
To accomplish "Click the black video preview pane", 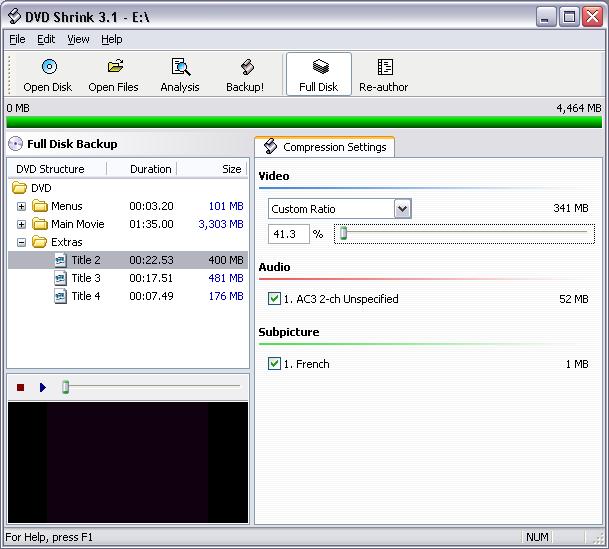I will coord(128,462).
